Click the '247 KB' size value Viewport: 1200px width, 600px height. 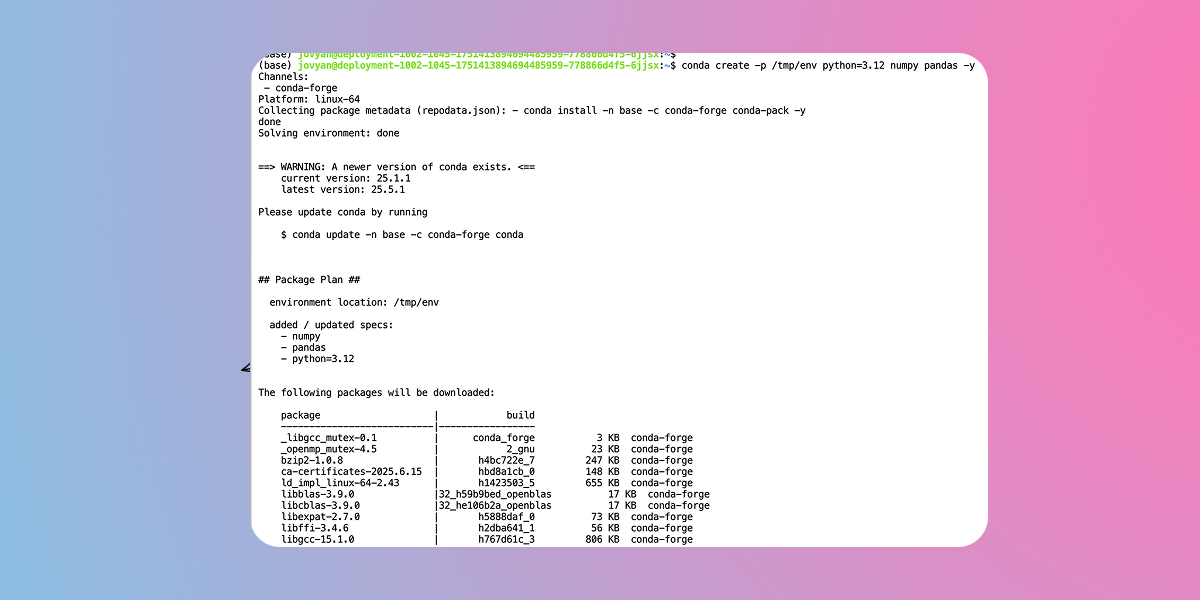603,460
